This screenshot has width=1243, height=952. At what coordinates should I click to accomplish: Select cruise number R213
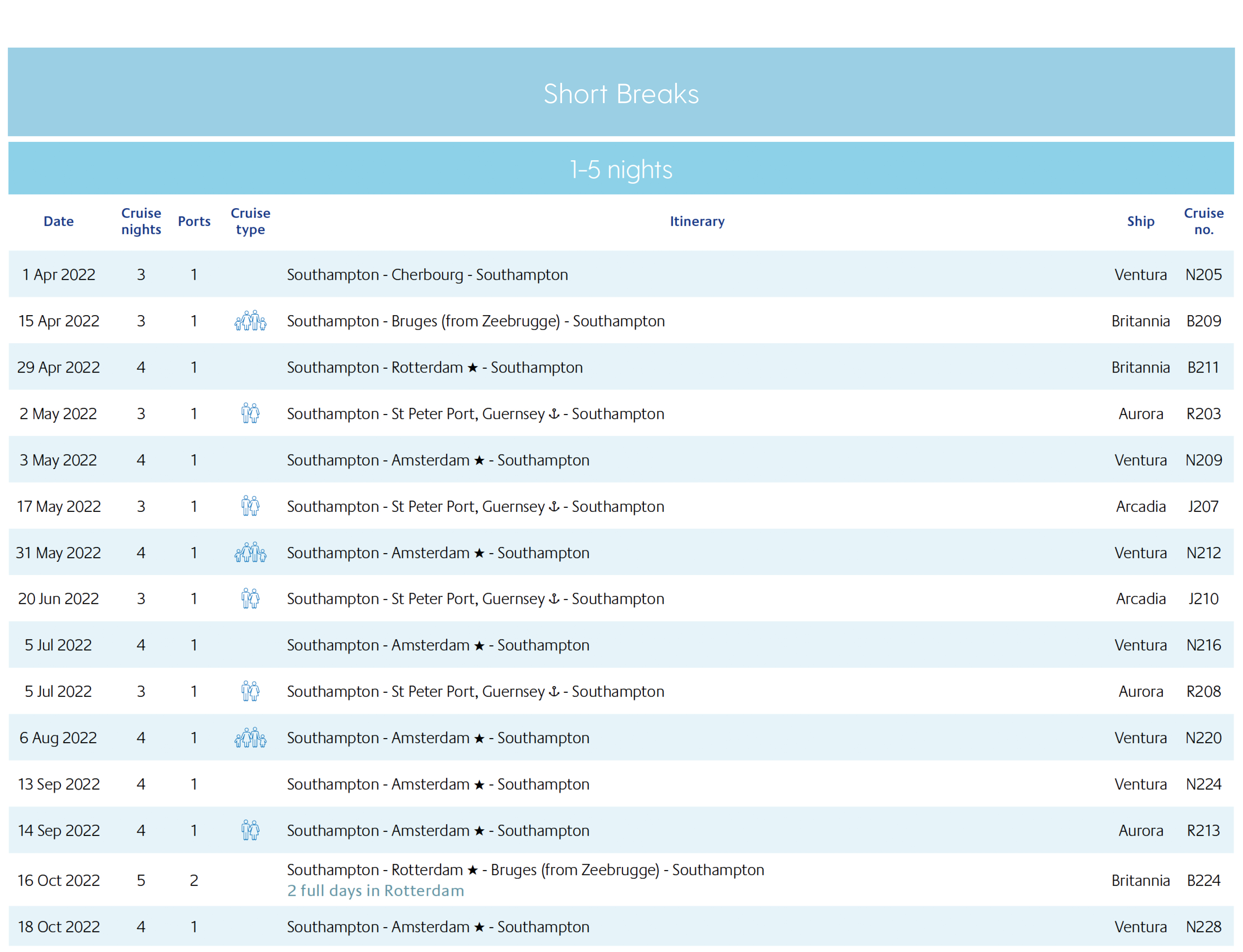(1203, 831)
